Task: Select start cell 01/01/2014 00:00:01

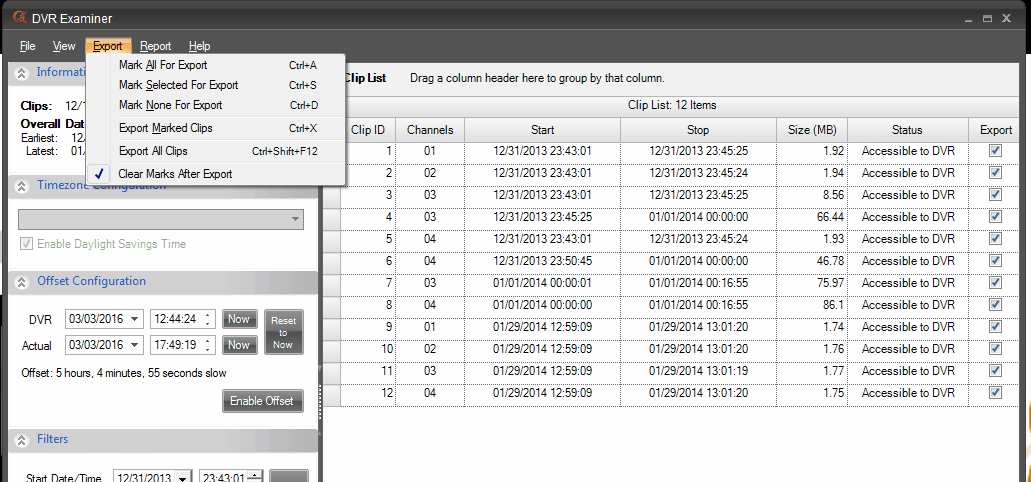Action: tap(542, 283)
